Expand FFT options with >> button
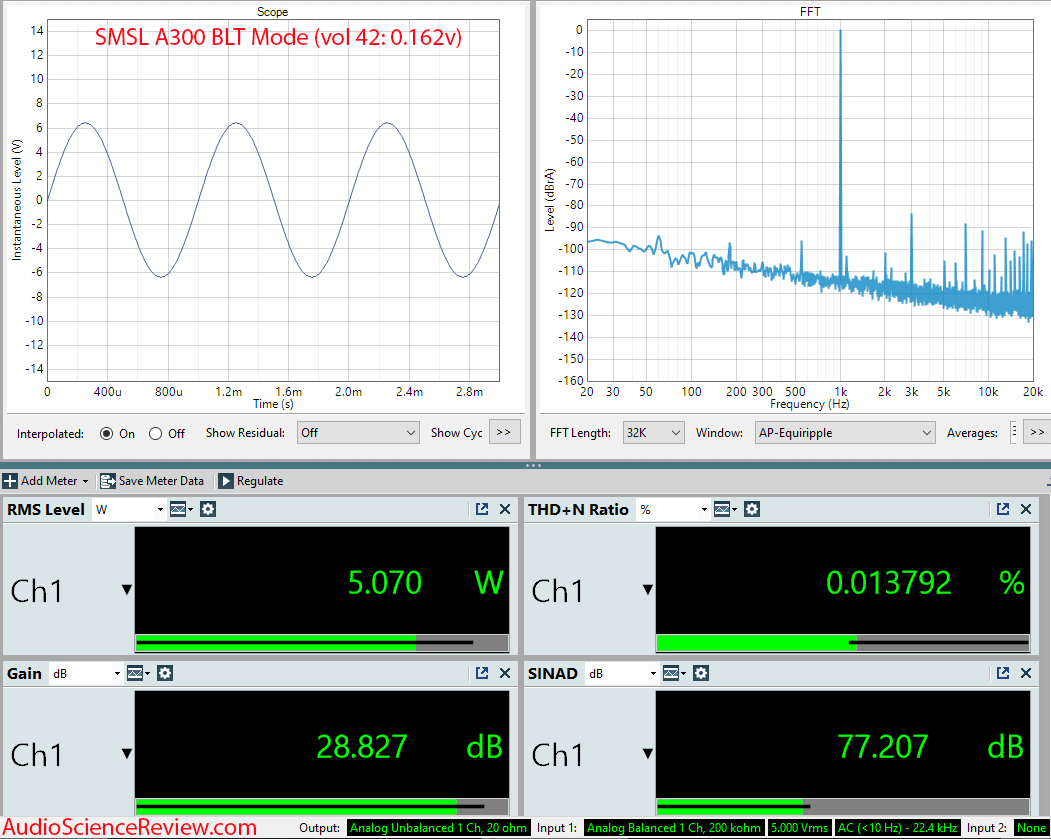The height and width of the screenshot is (839, 1051). pos(1038,432)
